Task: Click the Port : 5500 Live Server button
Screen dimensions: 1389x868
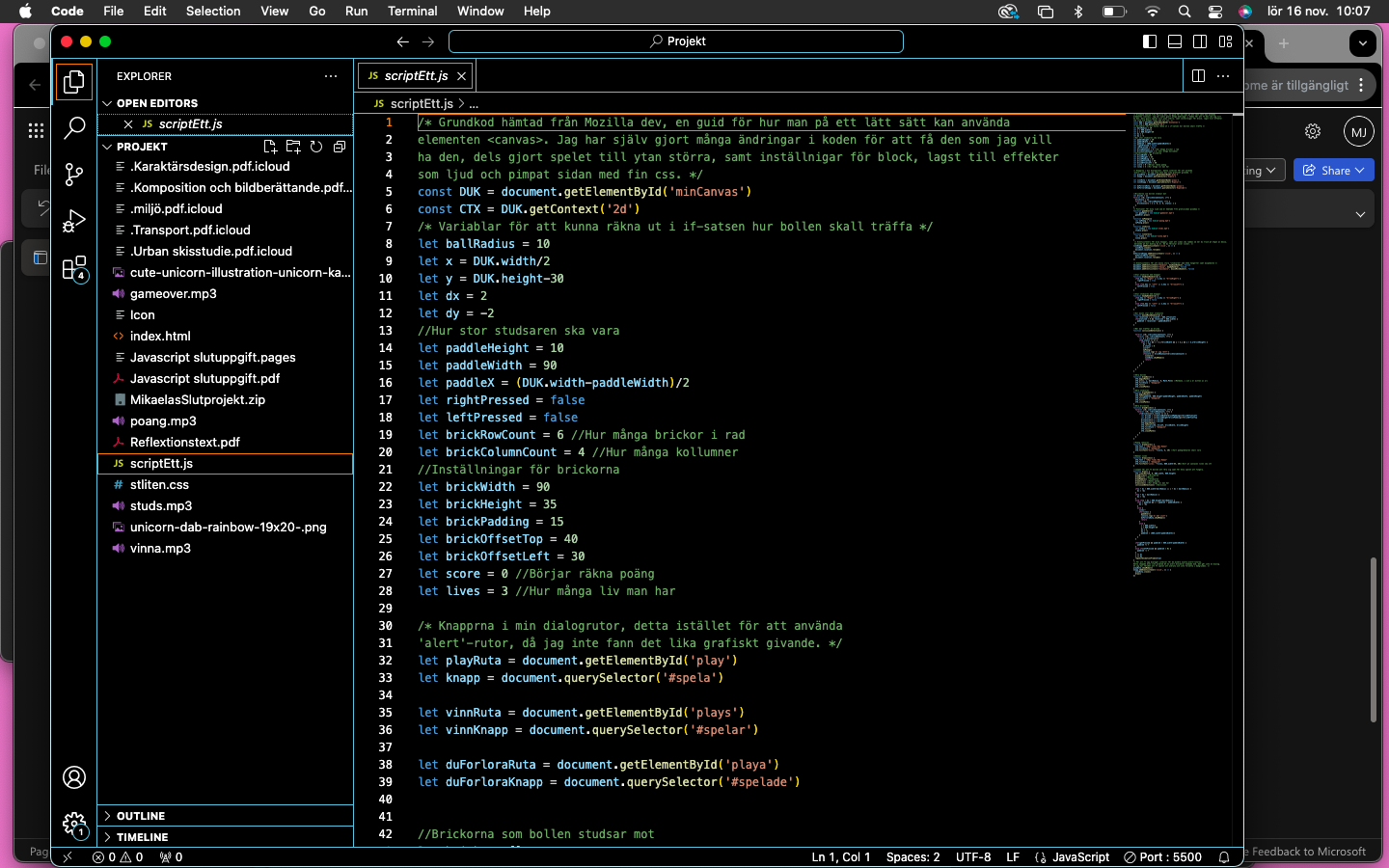Action: pos(1163,856)
